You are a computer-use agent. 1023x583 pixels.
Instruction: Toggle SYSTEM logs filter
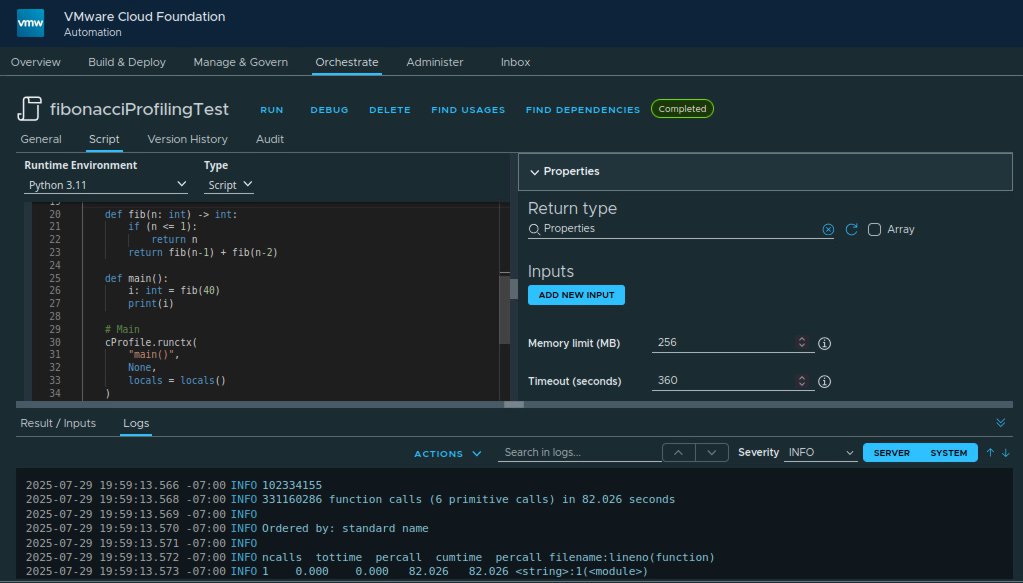pos(949,453)
